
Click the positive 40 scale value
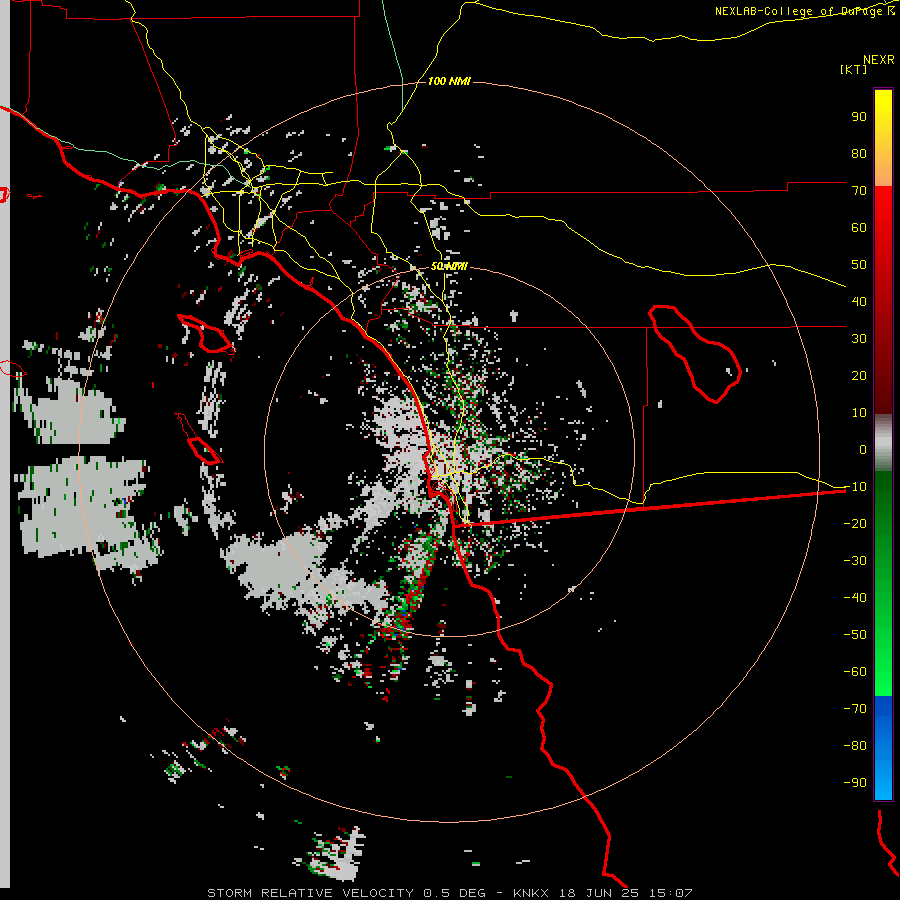859,301
